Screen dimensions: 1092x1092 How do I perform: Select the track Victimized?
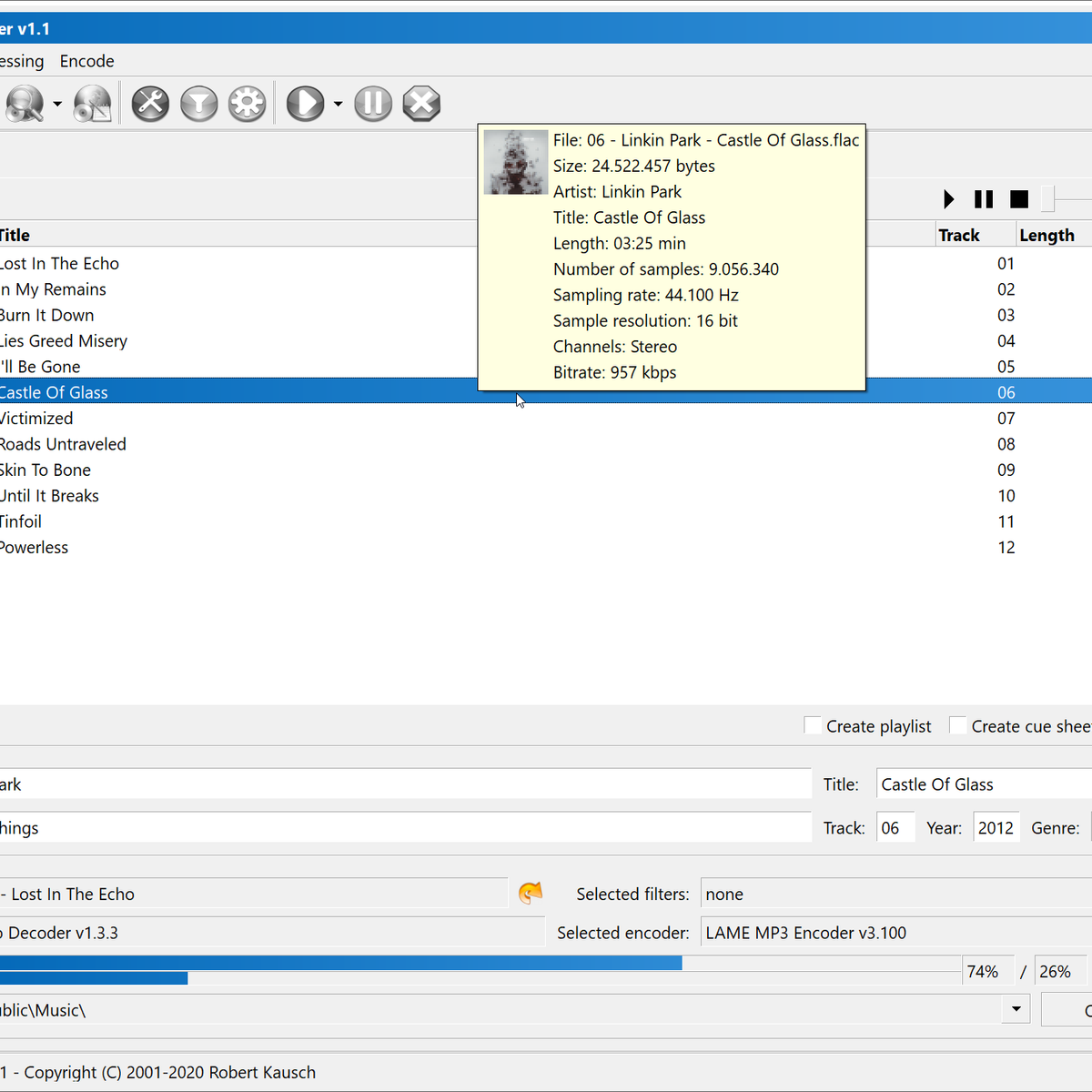click(546, 419)
